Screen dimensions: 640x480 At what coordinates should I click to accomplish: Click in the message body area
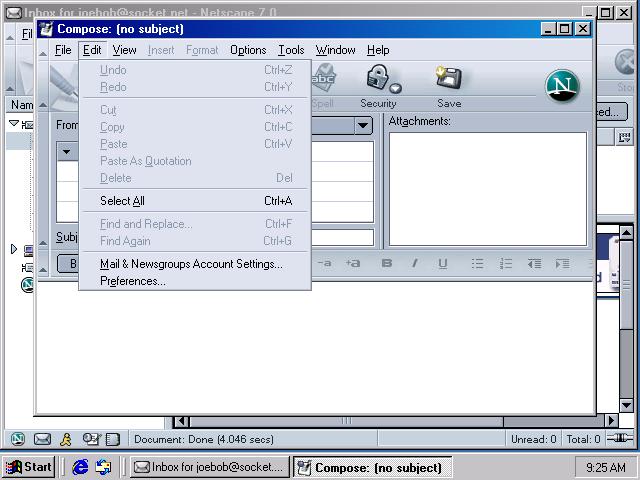click(315, 347)
